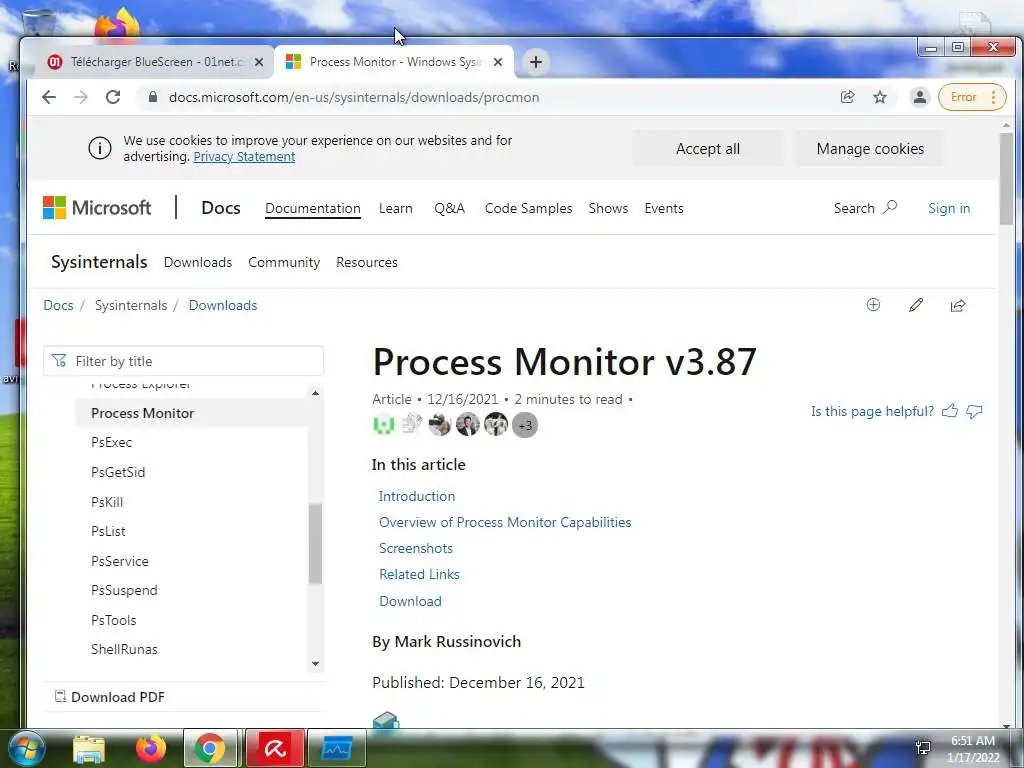Screen dimensions: 1024x768
Task: Click the +3 contributors badge
Action: (x=525, y=425)
